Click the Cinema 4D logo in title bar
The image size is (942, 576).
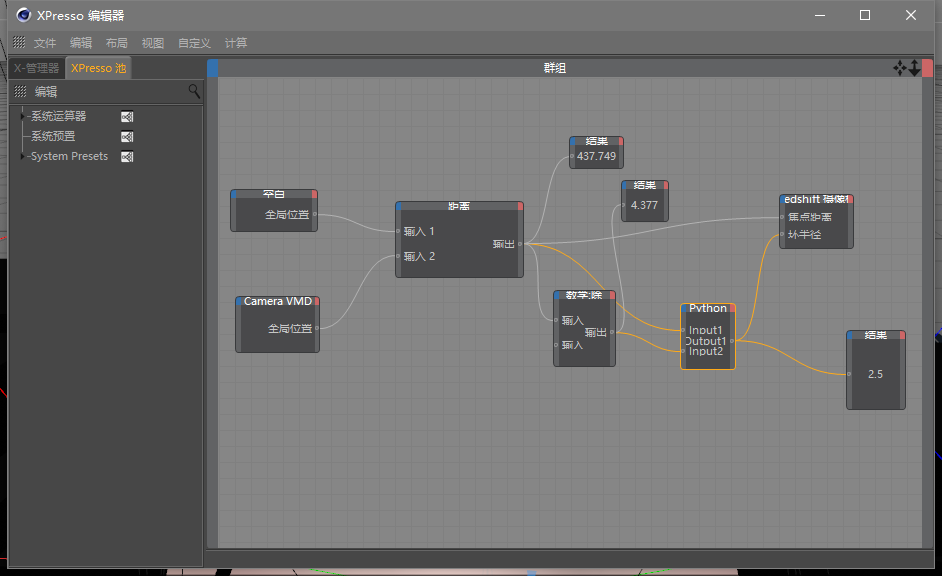23,15
